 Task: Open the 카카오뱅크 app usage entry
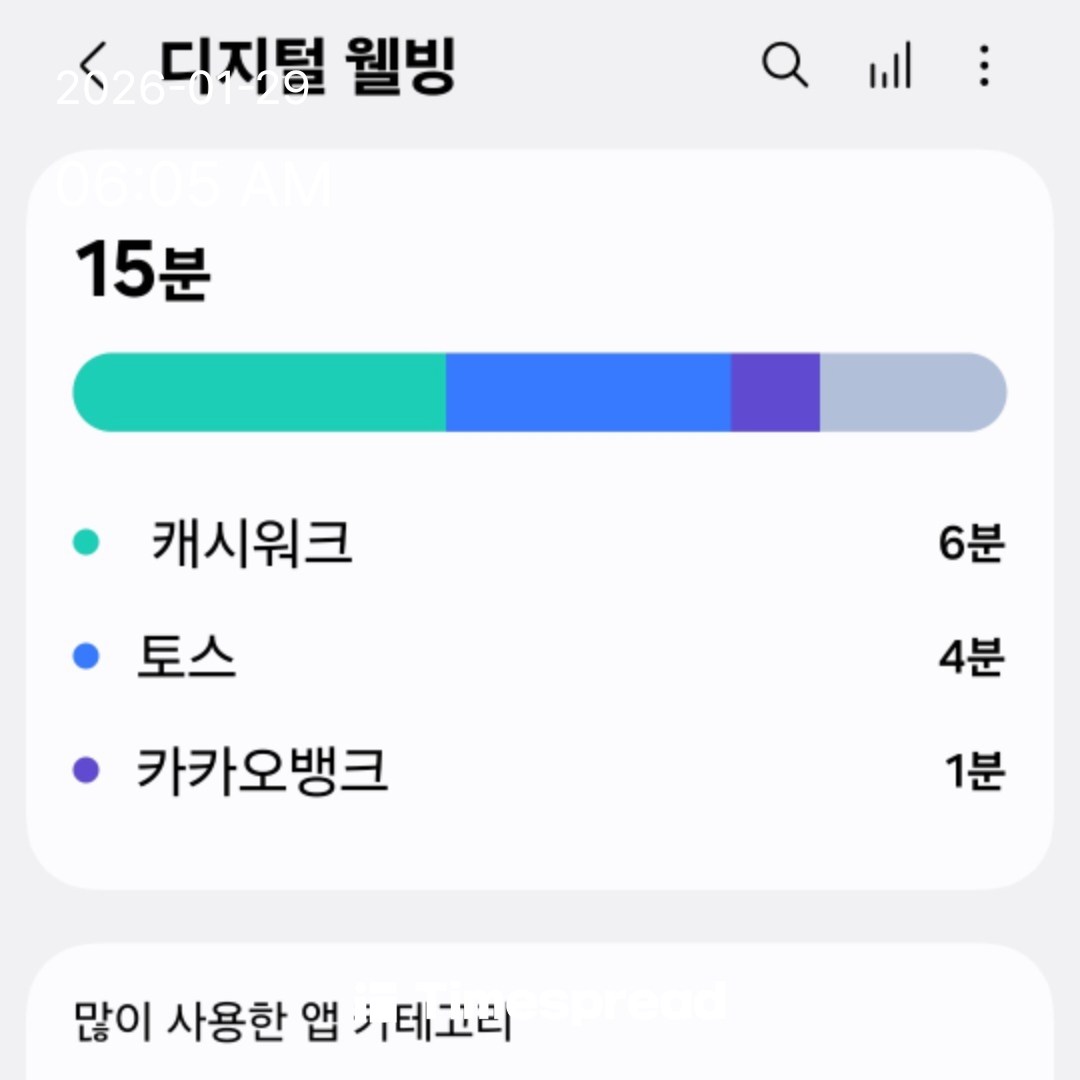[x=262, y=770]
